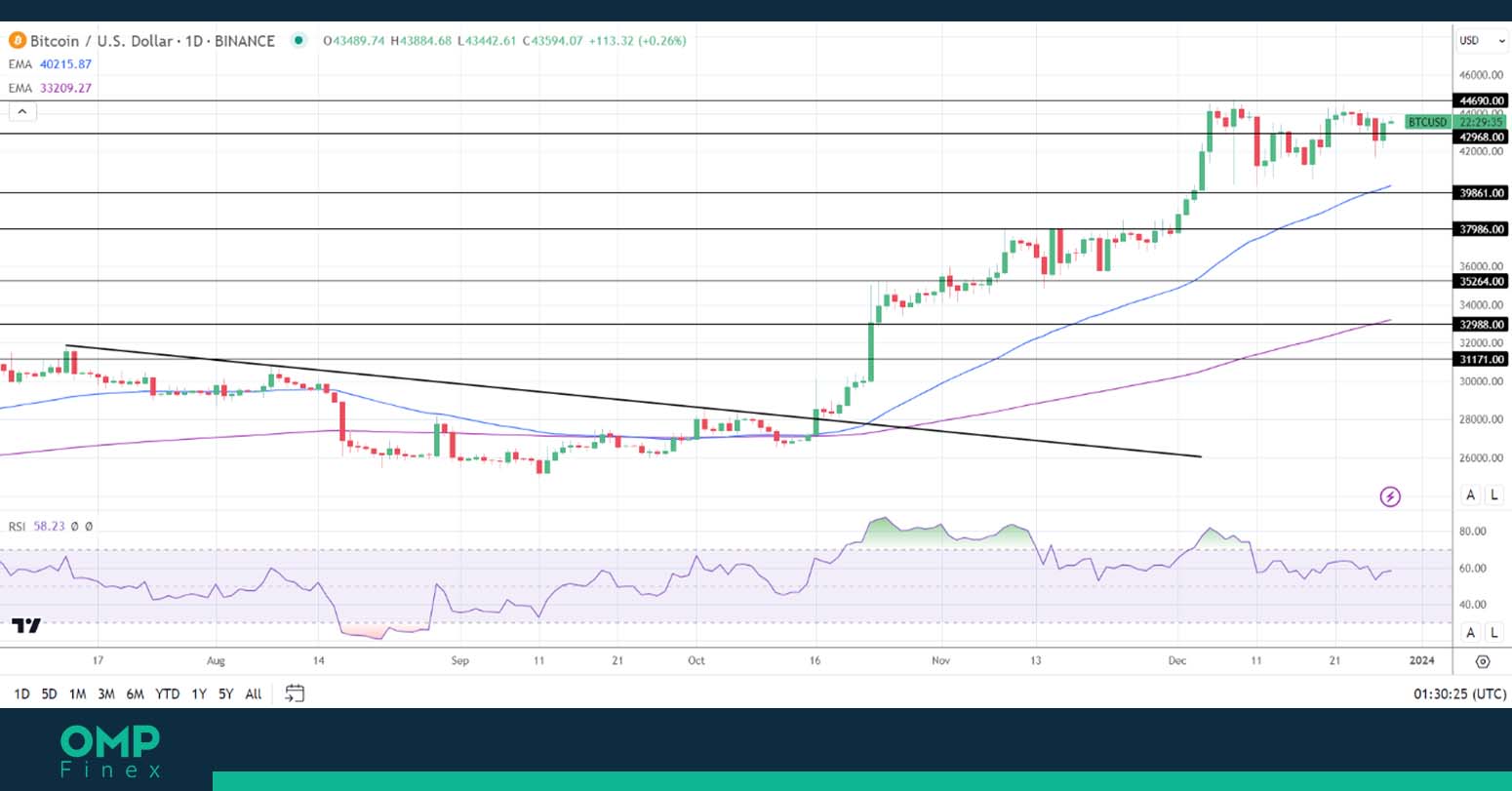The height and width of the screenshot is (791, 1512).
Task: Click the 22:29:35 bar countdown label
Action: (x=1481, y=122)
